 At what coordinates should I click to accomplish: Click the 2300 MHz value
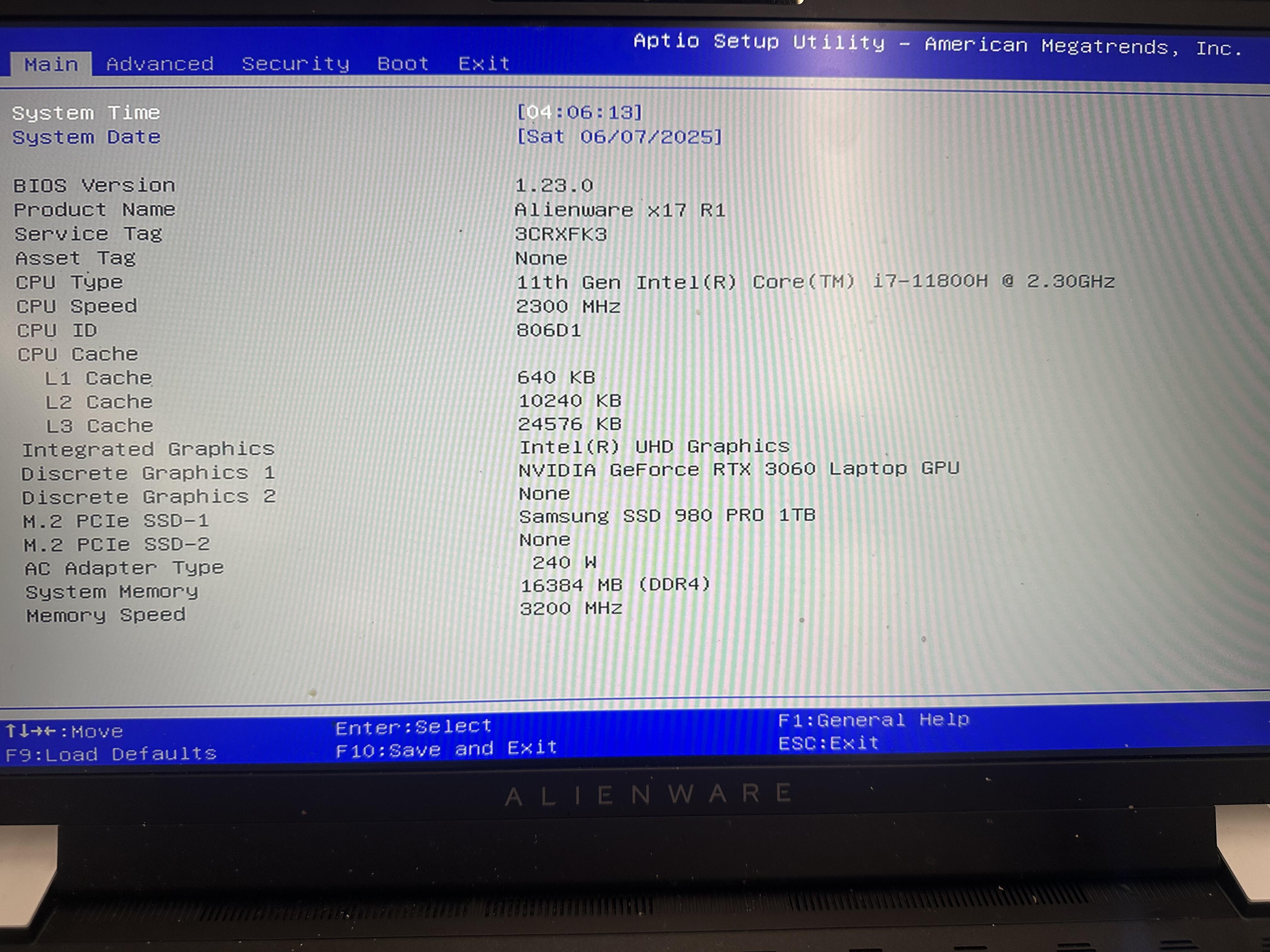(x=569, y=306)
